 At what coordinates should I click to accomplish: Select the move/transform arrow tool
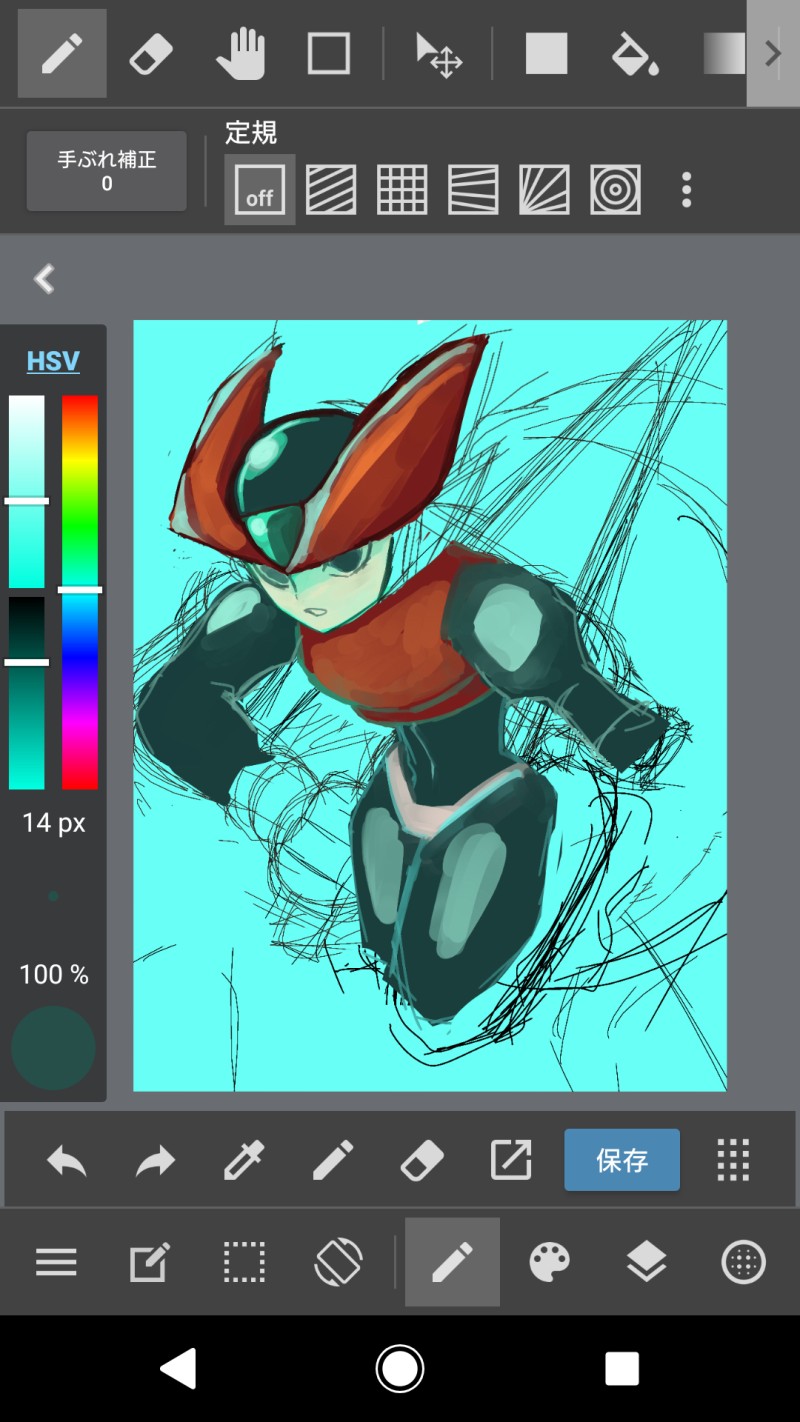(x=438, y=53)
